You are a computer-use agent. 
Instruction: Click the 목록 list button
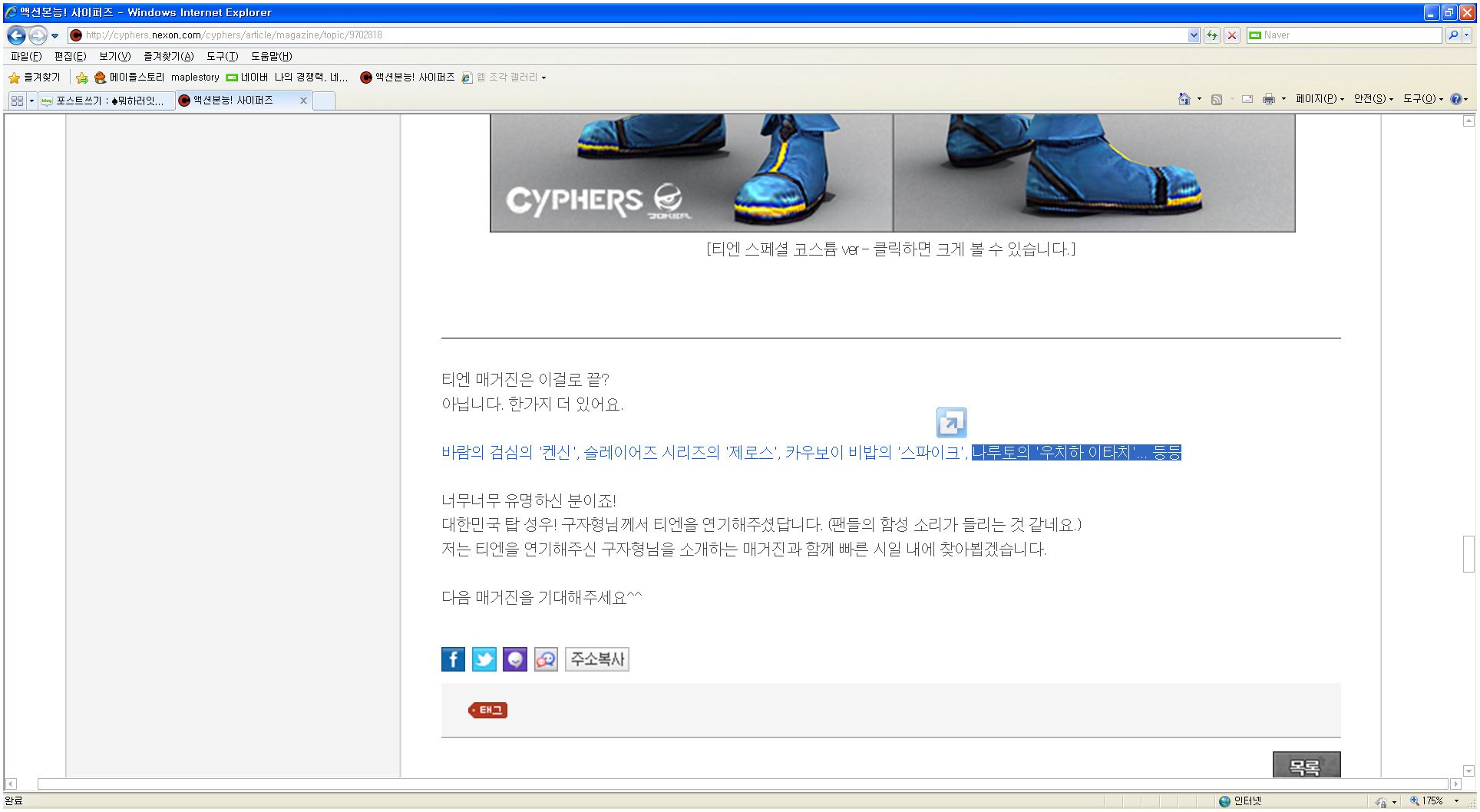tap(1306, 765)
